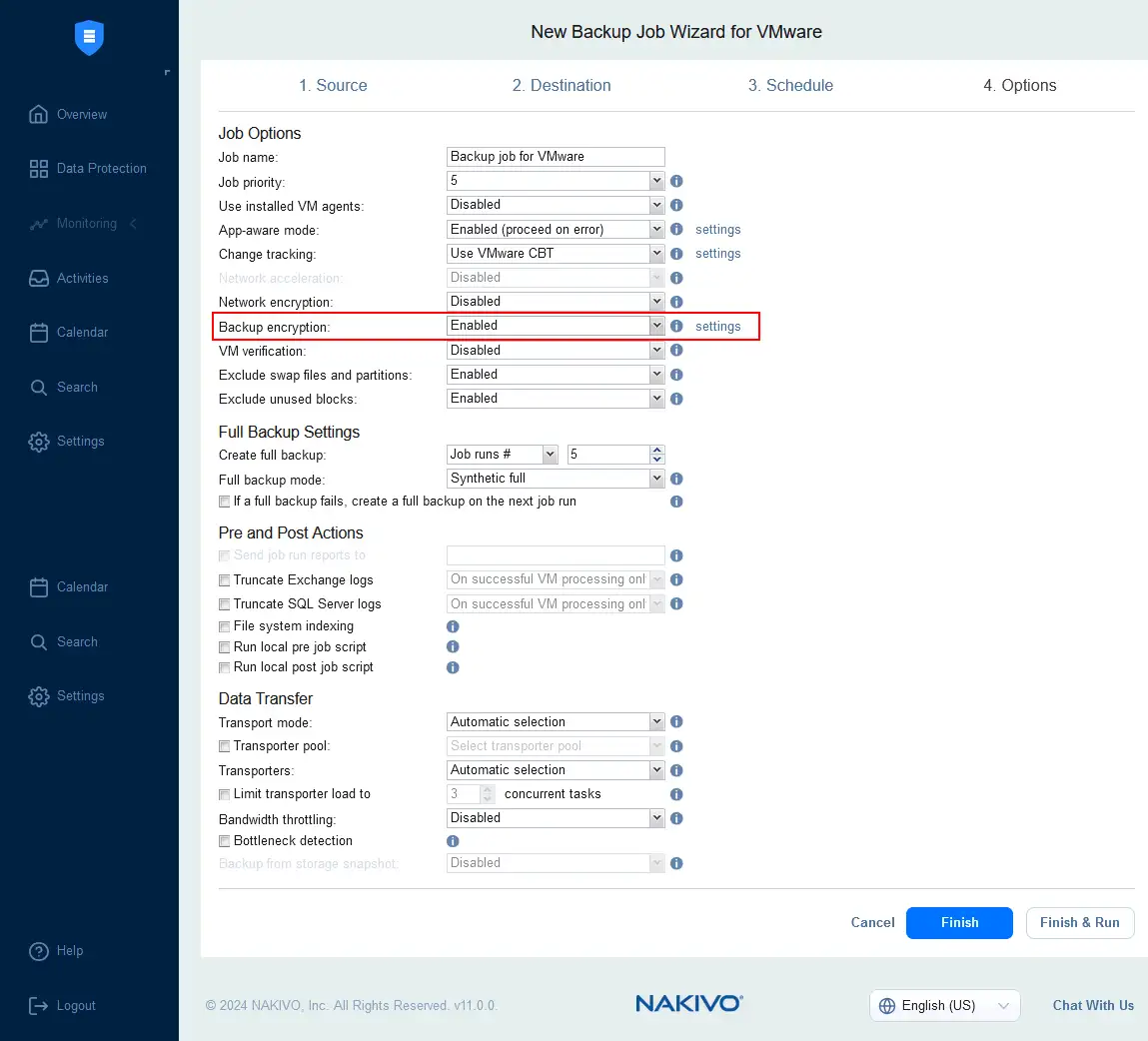1148x1041 pixels.
Task: Increase the full backup job runs value
Action: click(656, 451)
